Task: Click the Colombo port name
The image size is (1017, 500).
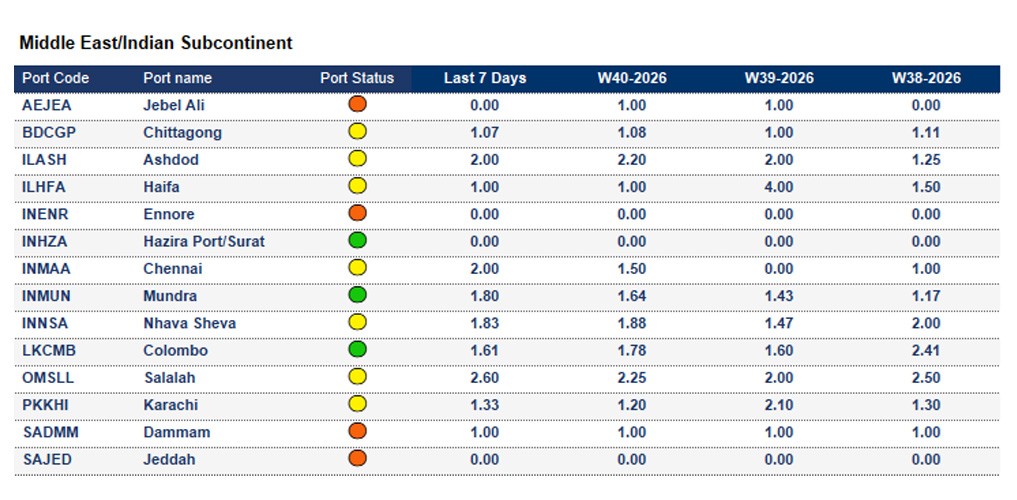Action: click(176, 351)
